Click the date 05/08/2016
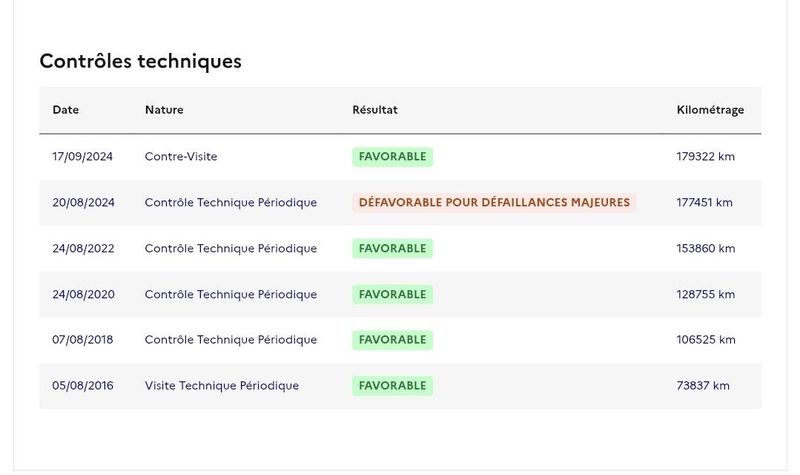The height and width of the screenshot is (475, 800). click(x=83, y=386)
